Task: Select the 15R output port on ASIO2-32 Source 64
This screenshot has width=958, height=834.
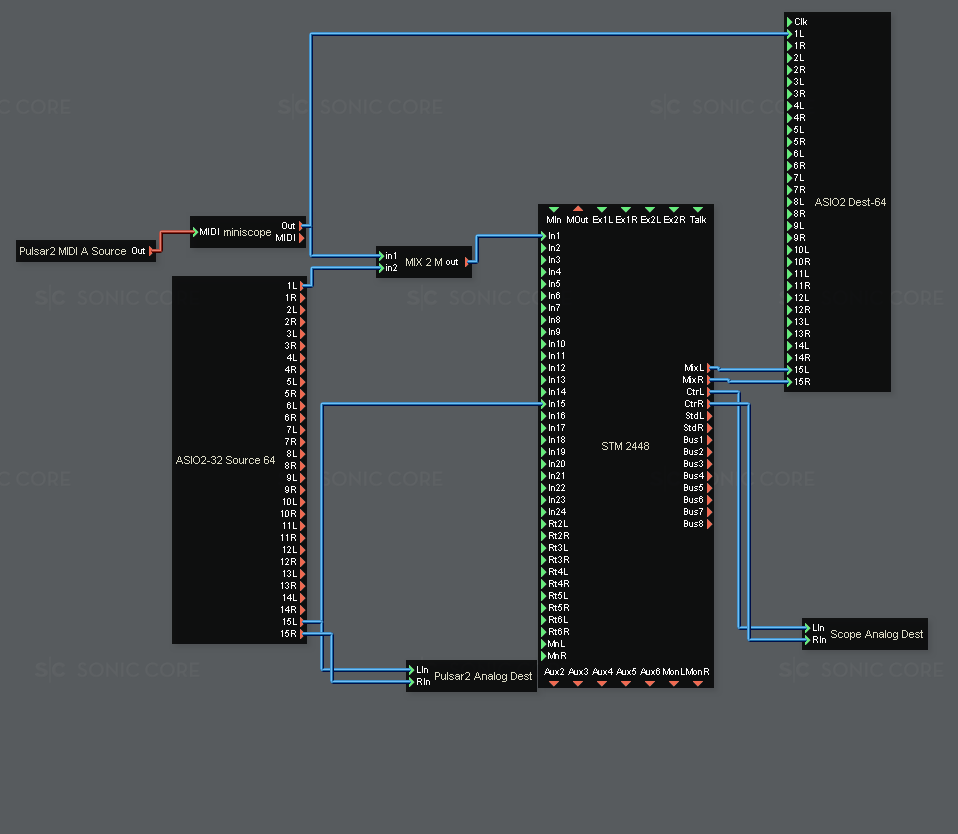Action: [302, 634]
